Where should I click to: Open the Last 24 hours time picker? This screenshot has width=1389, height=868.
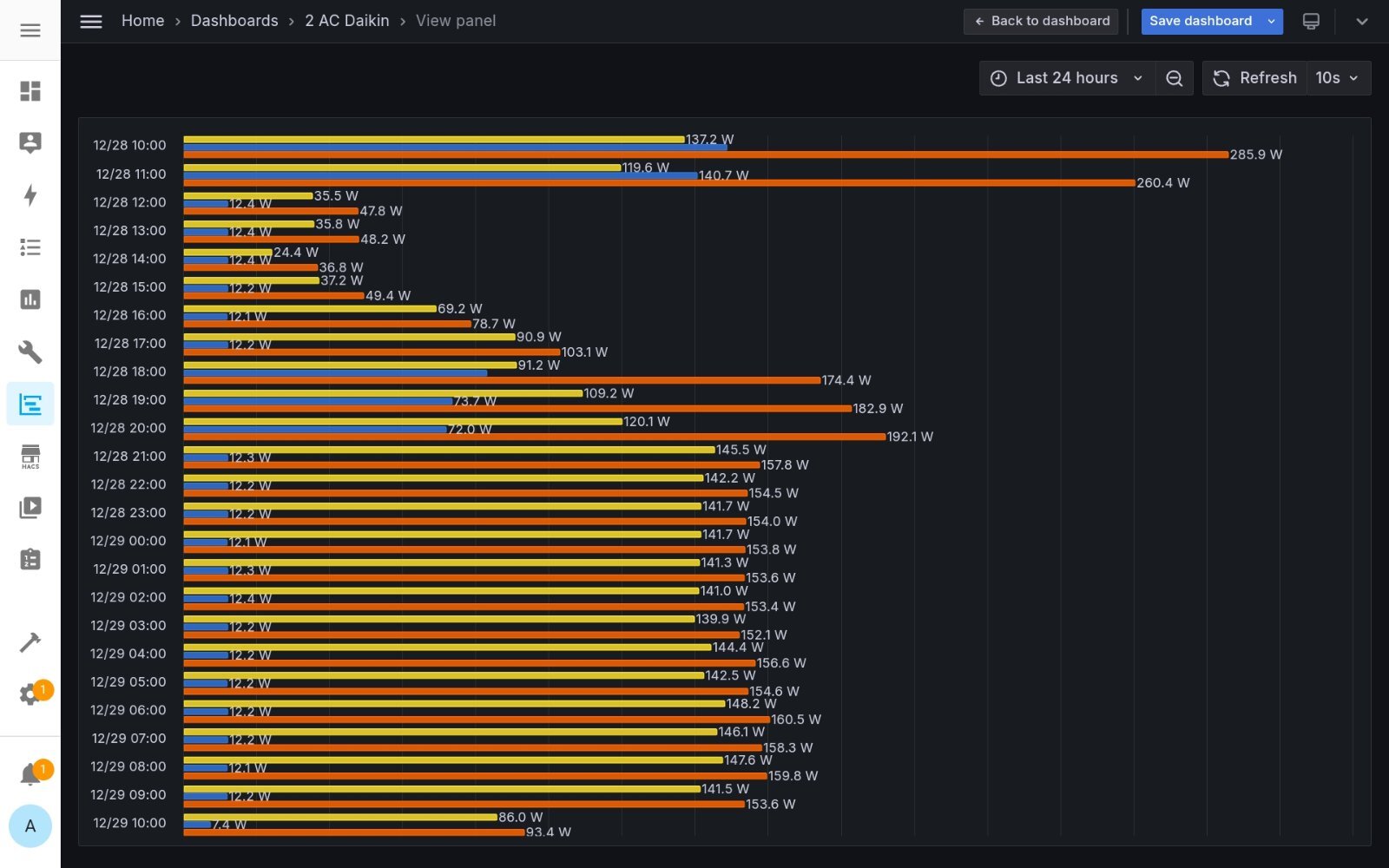tap(1067, 78)
